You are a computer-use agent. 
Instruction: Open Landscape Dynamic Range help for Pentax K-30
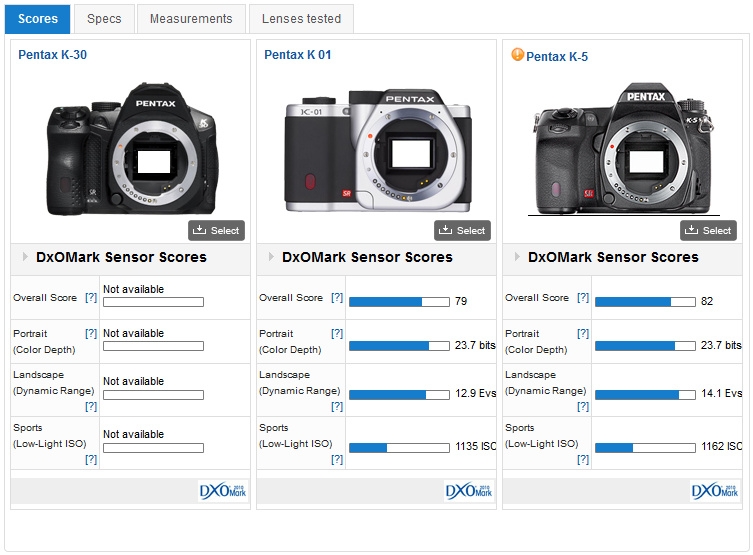pyautogui.click(x=91, y=407)
